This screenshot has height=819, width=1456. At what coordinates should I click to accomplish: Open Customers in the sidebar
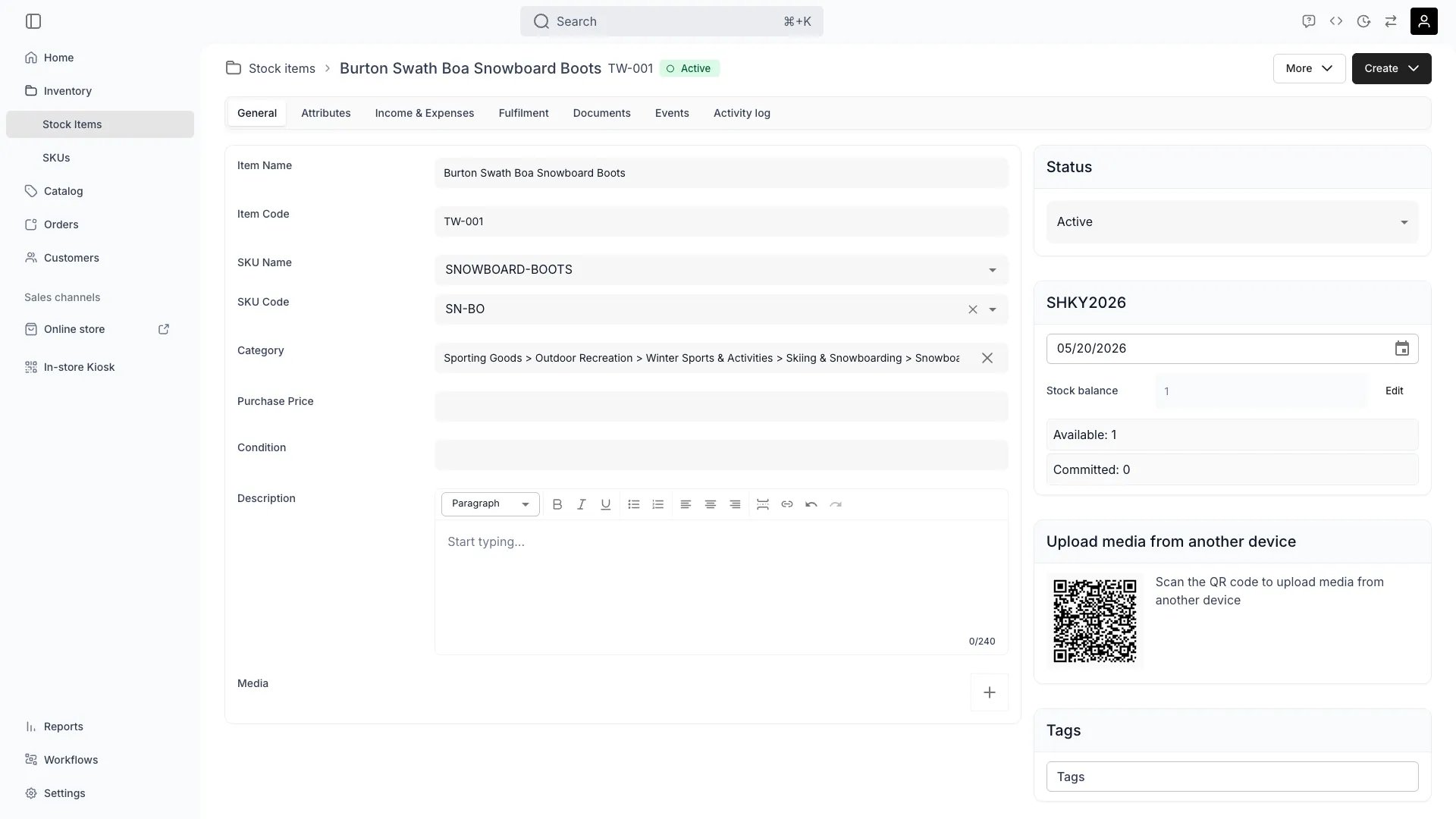pyautogui.click(x=100, y=258)
